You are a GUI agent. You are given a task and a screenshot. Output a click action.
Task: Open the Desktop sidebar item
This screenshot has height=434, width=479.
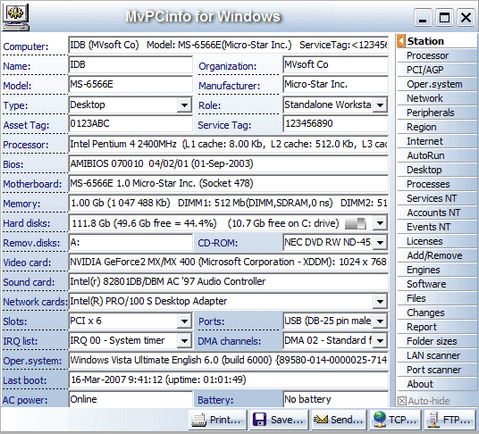pyautogui.click(x=437, y=170)
